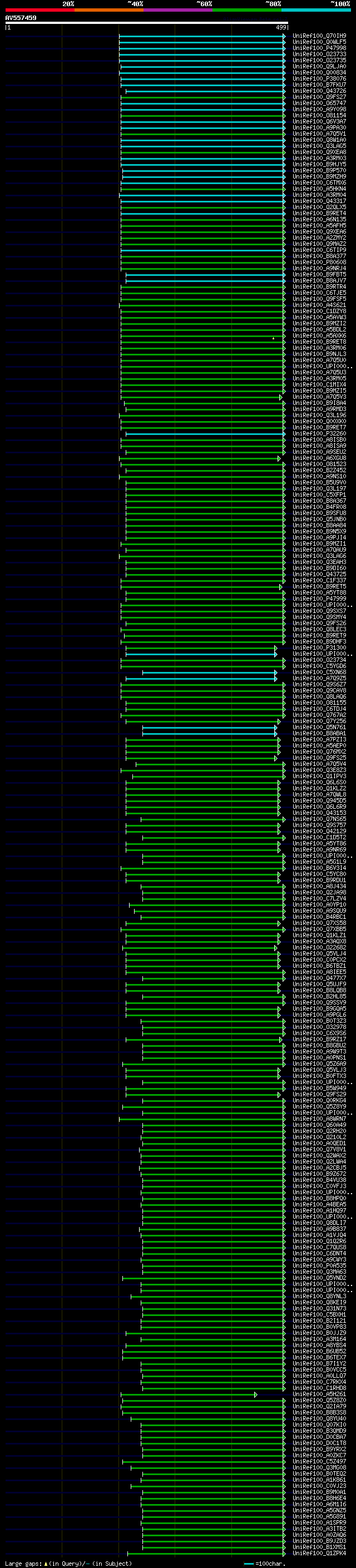Open hit UniRef100_O81154
Viewport: 356px width, 1568px height.
[319, 116]
